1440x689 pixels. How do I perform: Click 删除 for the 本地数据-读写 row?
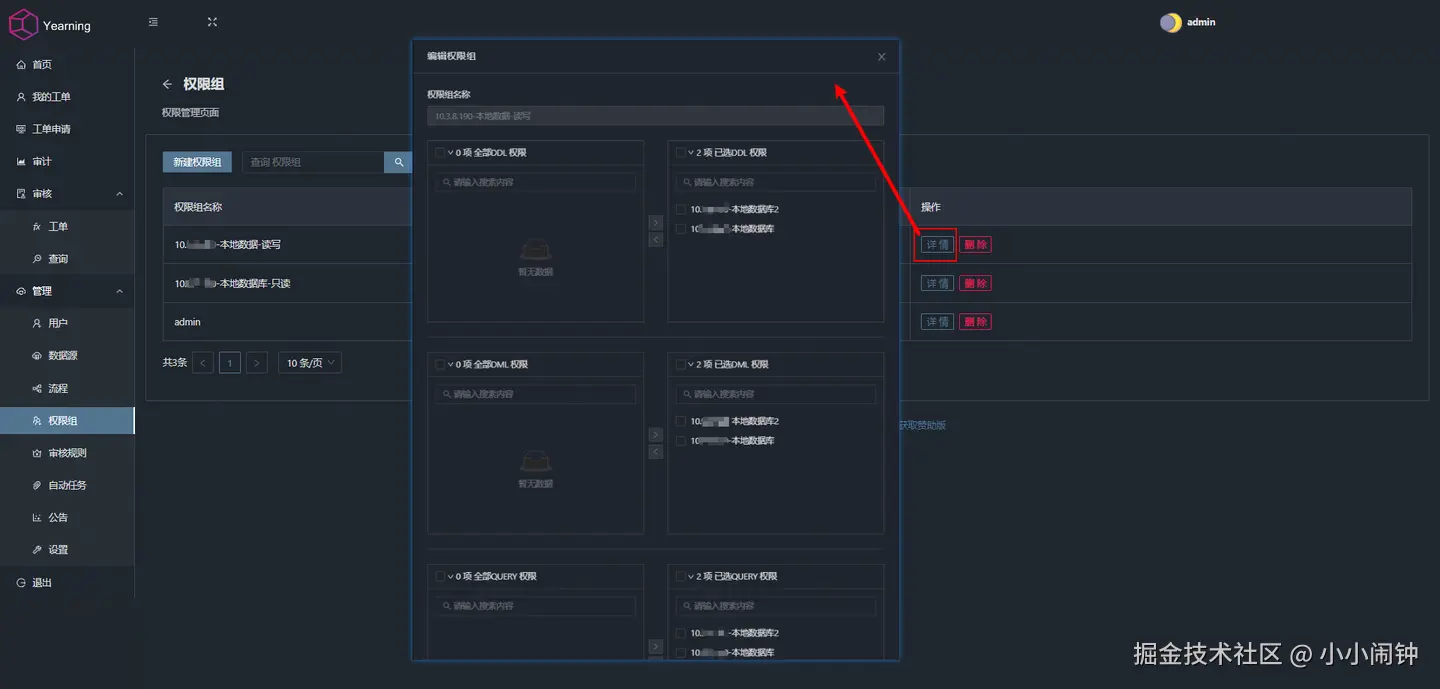[975, 245]
